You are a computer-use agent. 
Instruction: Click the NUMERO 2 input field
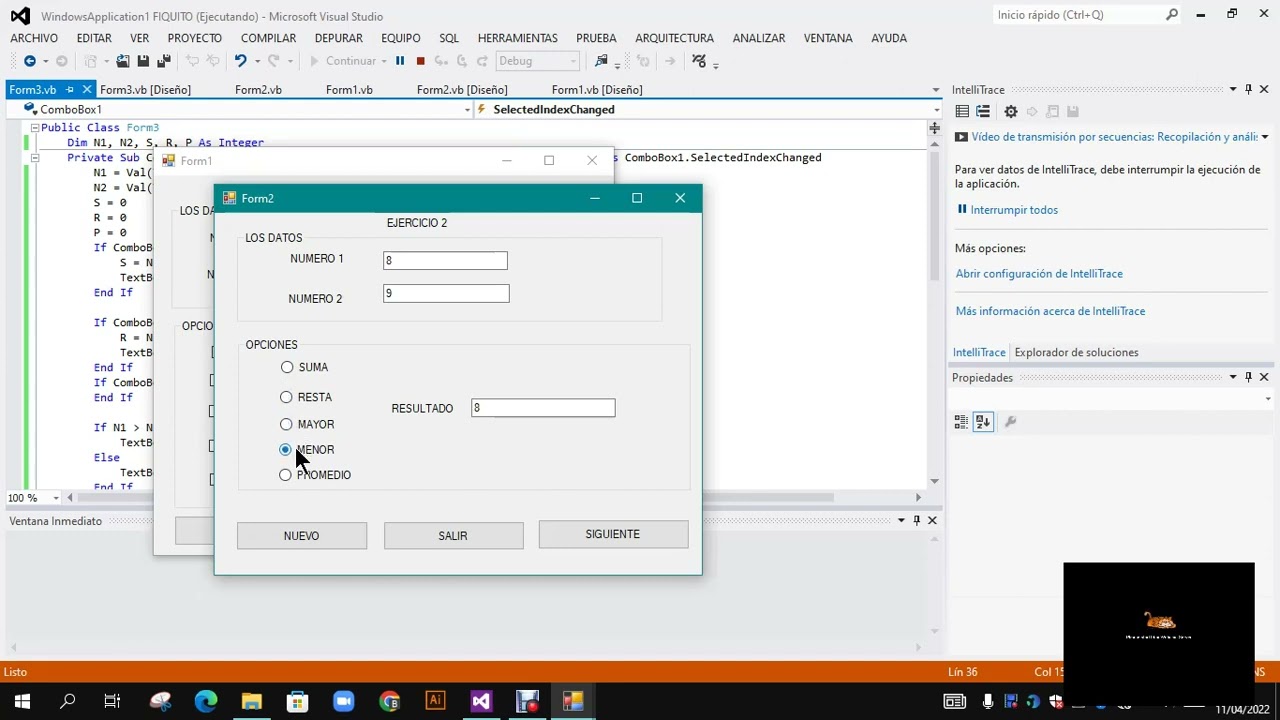[446, 293]
